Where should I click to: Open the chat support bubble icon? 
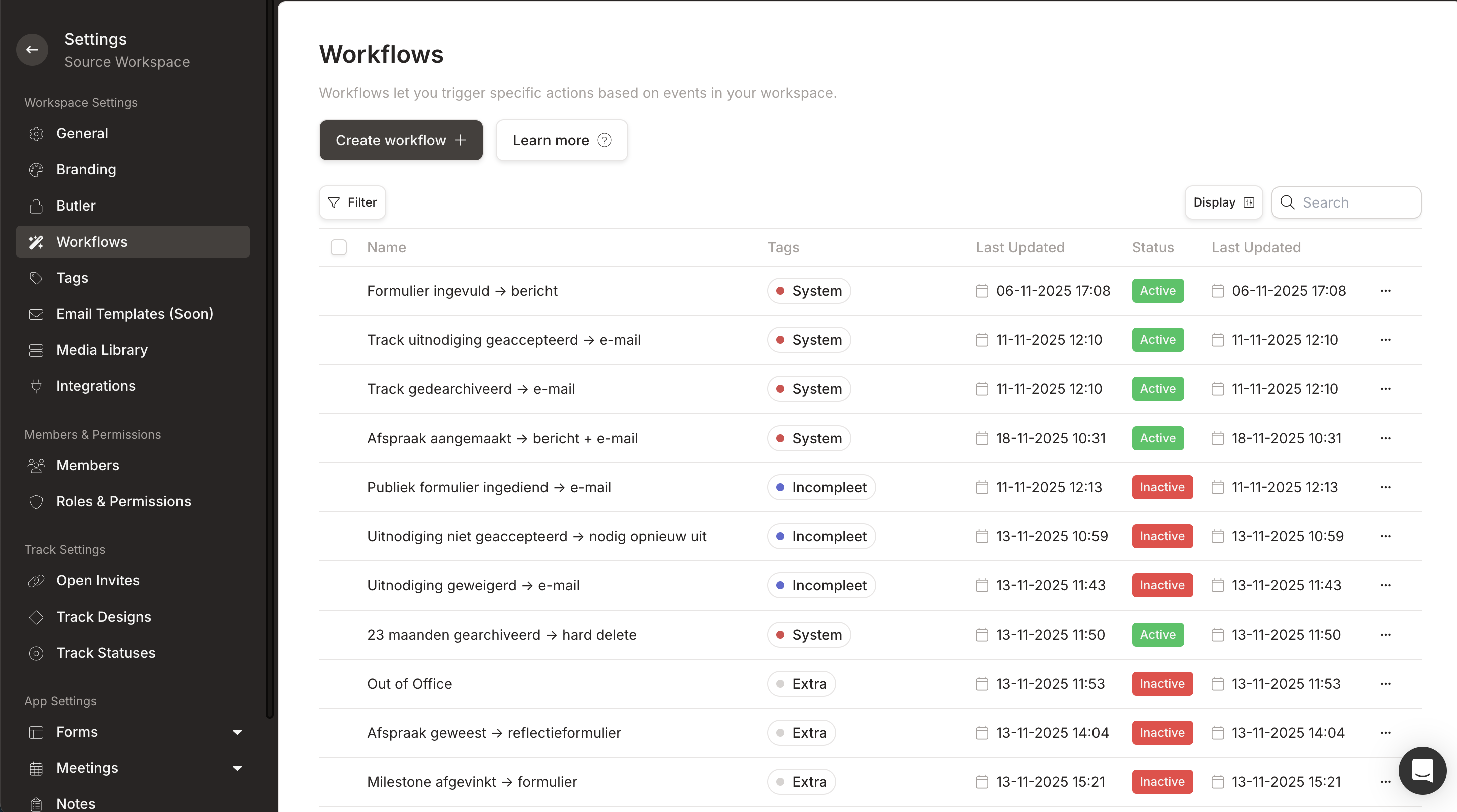tap(1422, 770)
